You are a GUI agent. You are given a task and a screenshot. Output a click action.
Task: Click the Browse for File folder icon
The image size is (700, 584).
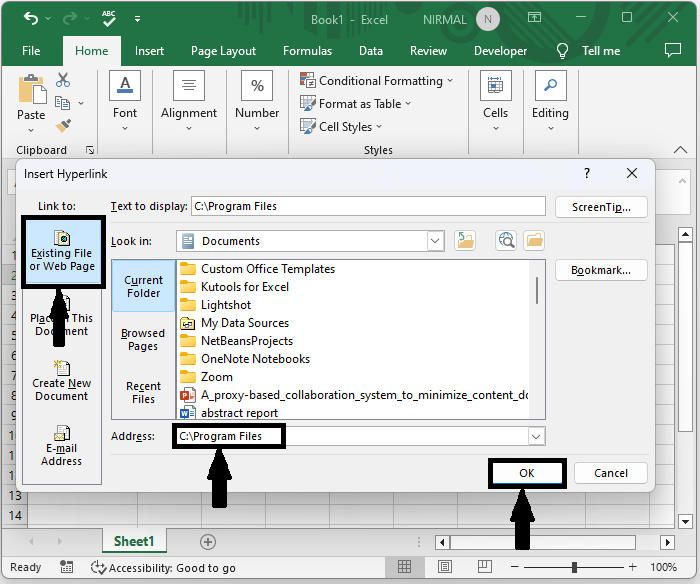click(x=534, y=240)
